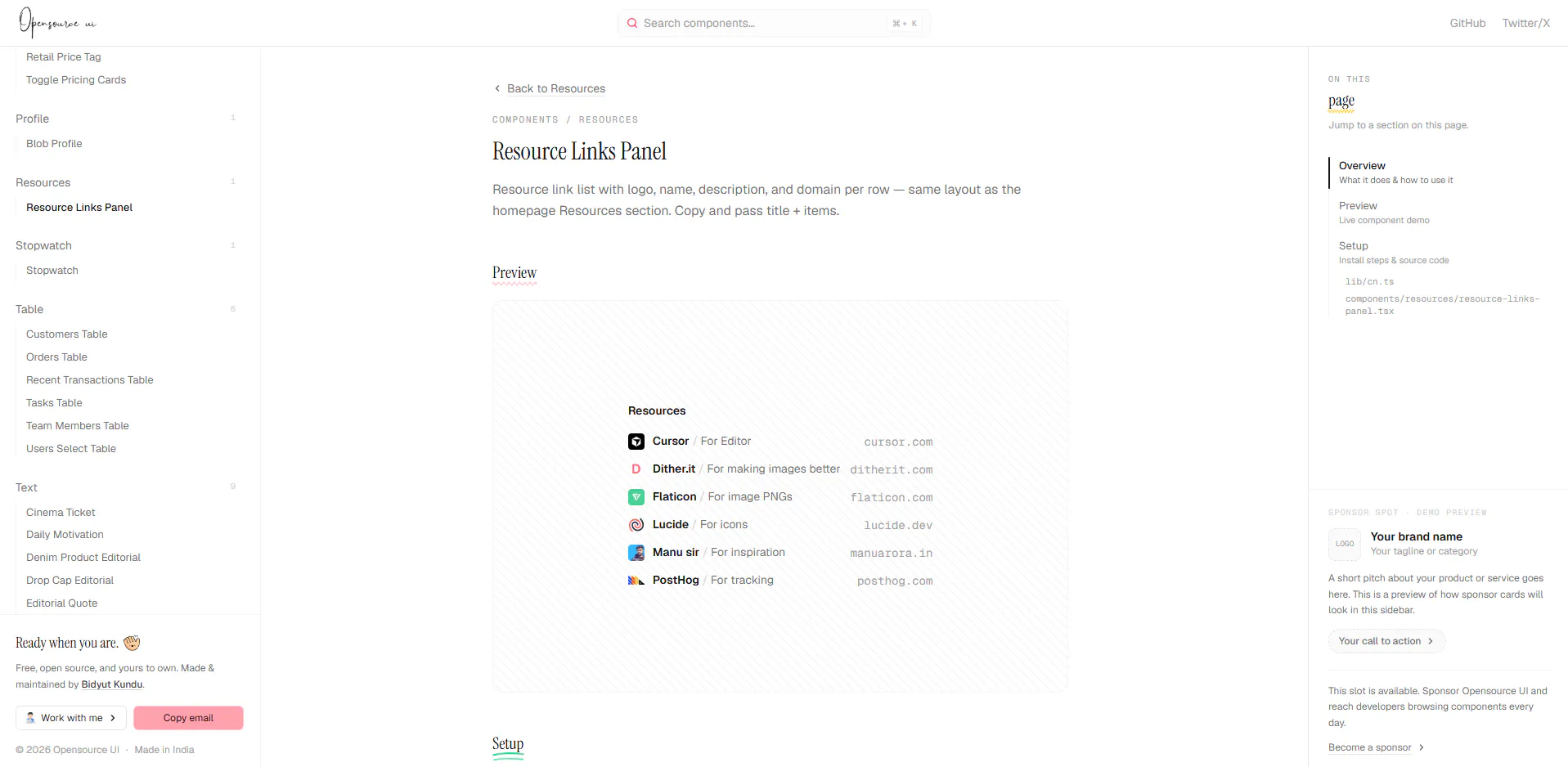The width and height of the screenshot is (1568, 767).
Task: Jump to Overview section
Action: click(x=1395, y=173)
